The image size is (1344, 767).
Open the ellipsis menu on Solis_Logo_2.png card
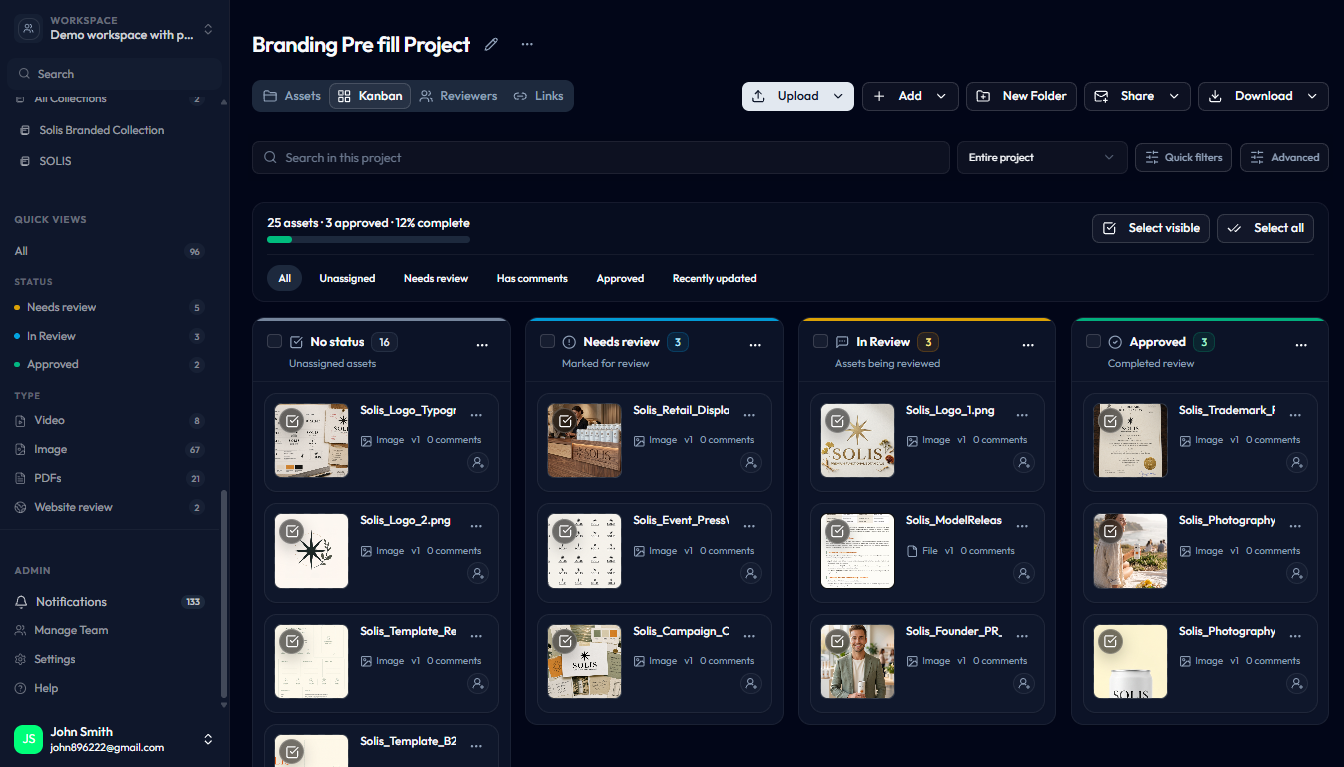(476, 525)
